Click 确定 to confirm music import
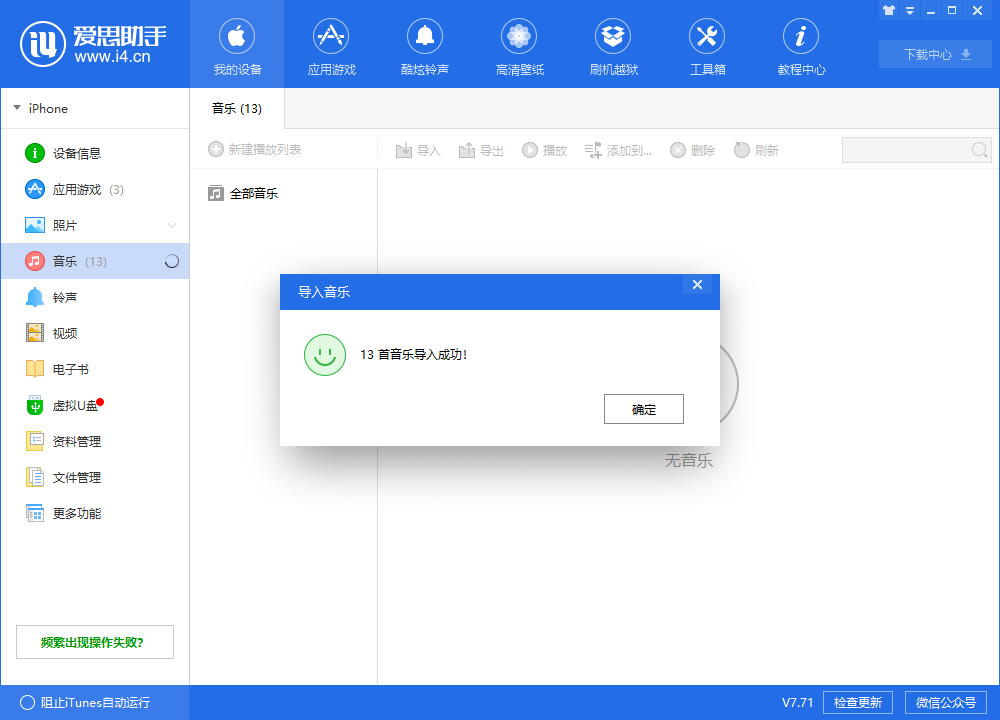The width and height of the screenshot is (1000, 720). tap(643, 409)
